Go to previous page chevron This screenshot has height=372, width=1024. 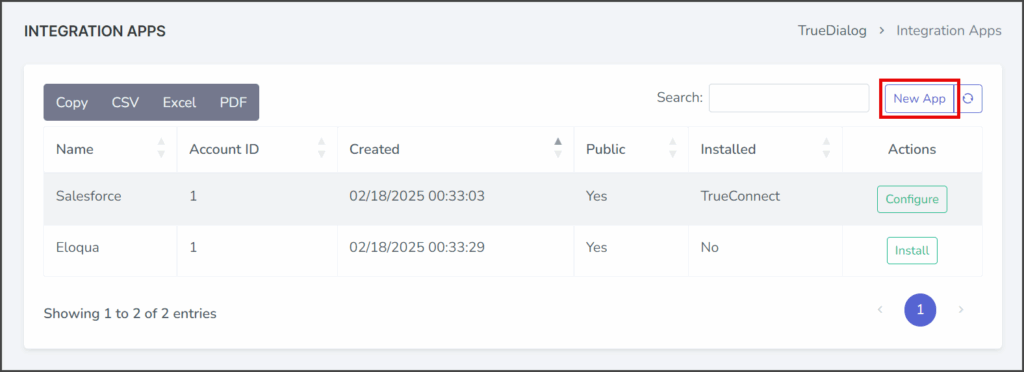880,309
